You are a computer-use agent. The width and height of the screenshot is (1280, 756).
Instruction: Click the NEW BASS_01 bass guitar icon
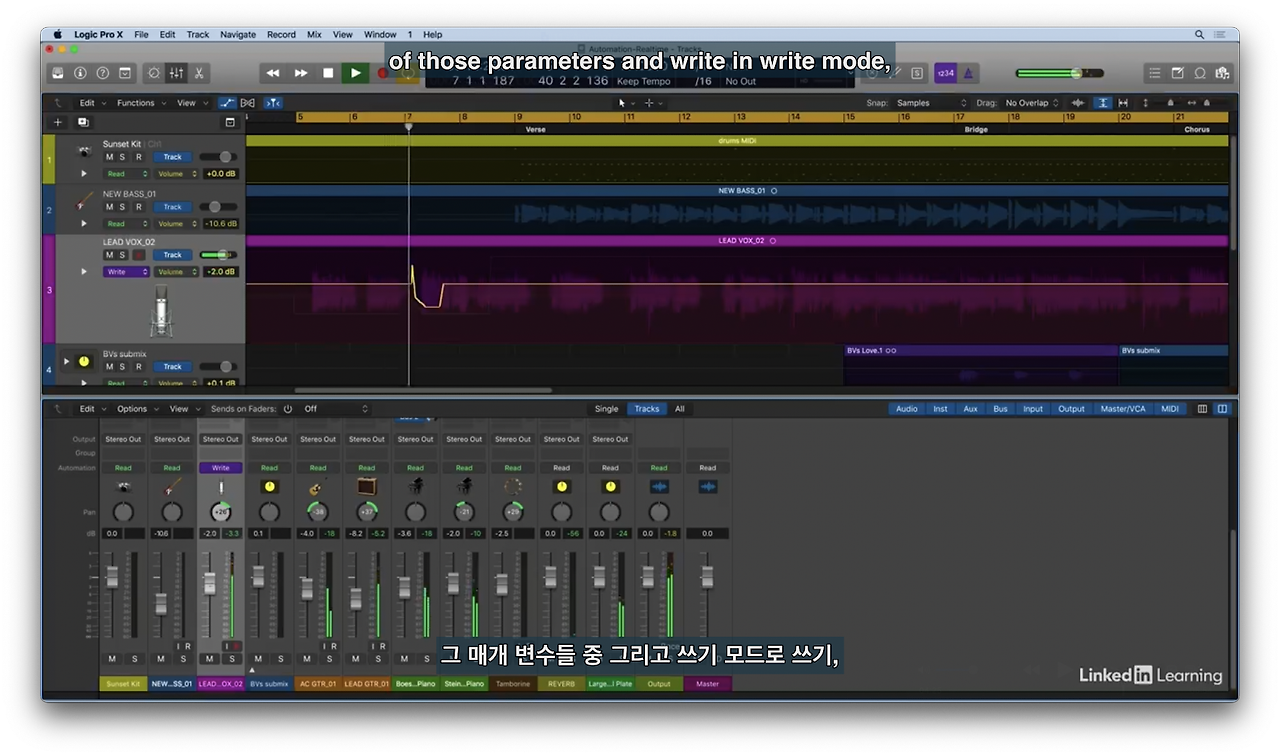click(85, 203)
